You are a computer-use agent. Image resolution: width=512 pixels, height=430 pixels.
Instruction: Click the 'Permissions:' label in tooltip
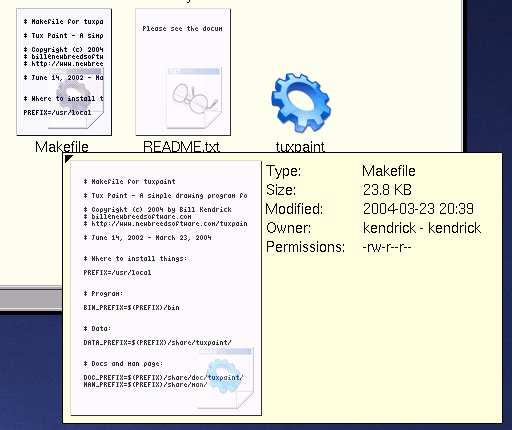(305, 247)
